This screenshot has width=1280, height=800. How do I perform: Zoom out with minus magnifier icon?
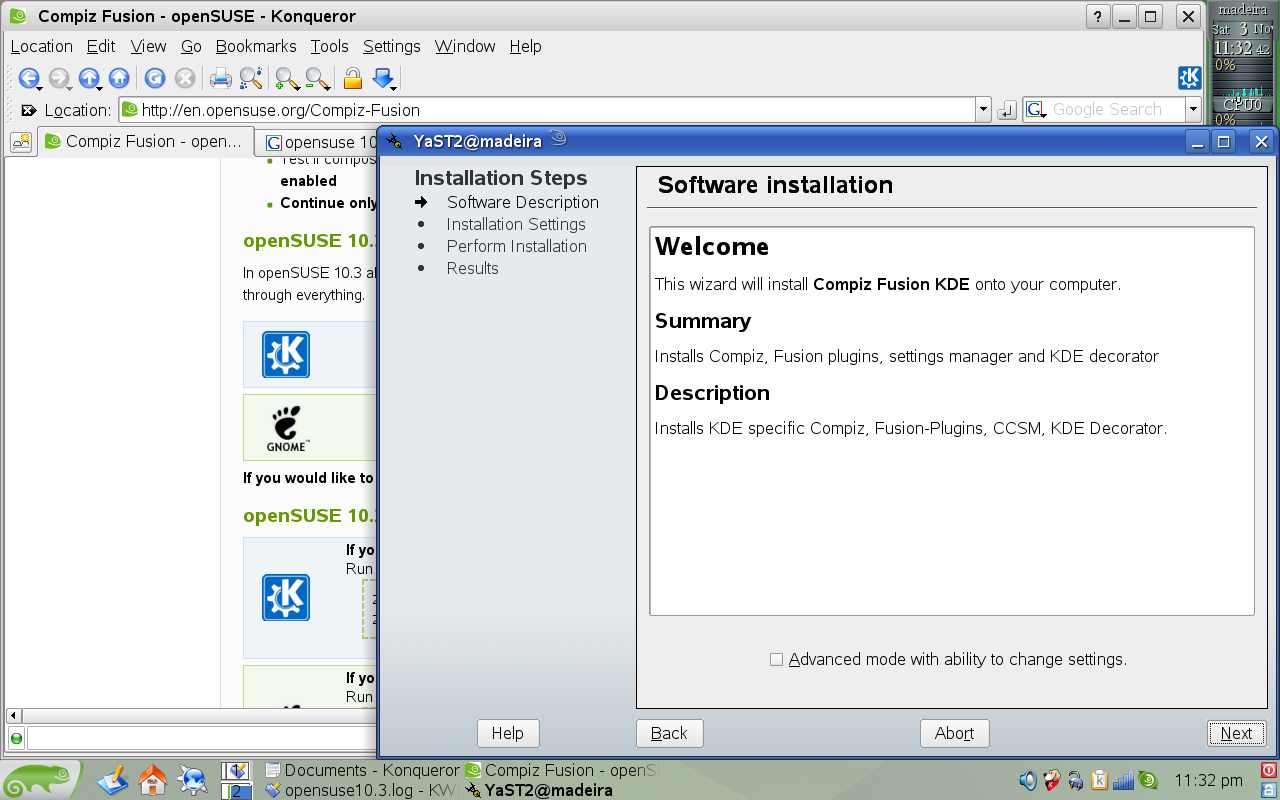317,78
